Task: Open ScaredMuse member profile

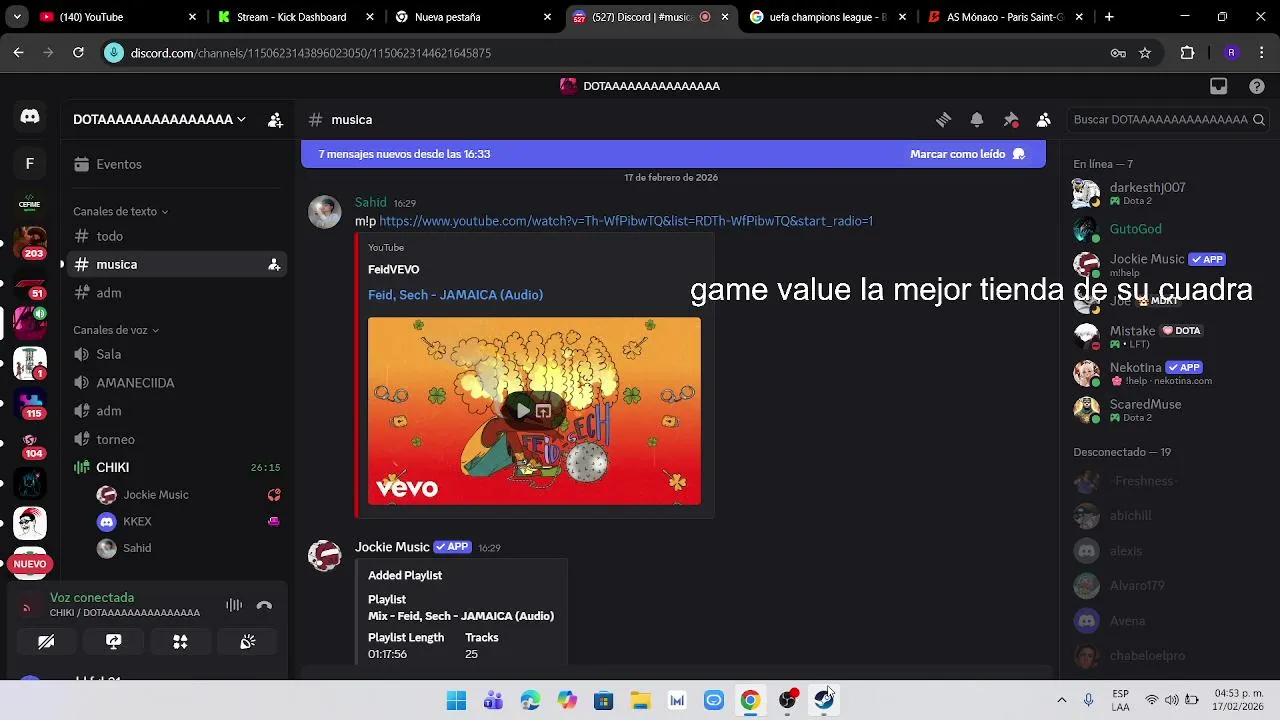Action: pyautogui.click(x=1165, y=410)
